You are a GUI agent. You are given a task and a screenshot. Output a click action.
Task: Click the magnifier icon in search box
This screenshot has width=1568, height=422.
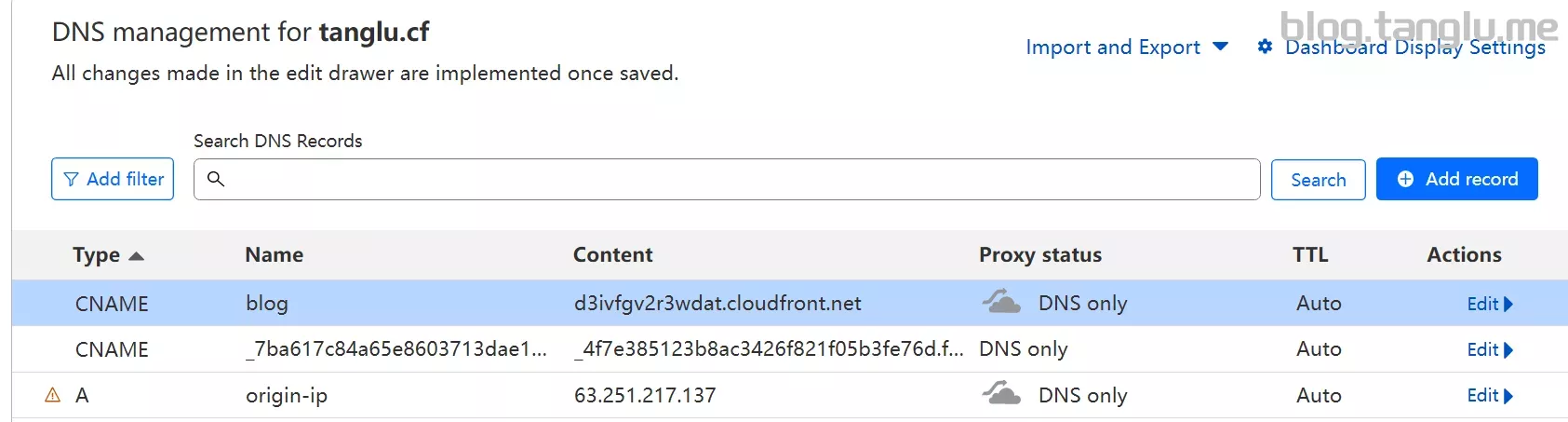coord(216,179)
